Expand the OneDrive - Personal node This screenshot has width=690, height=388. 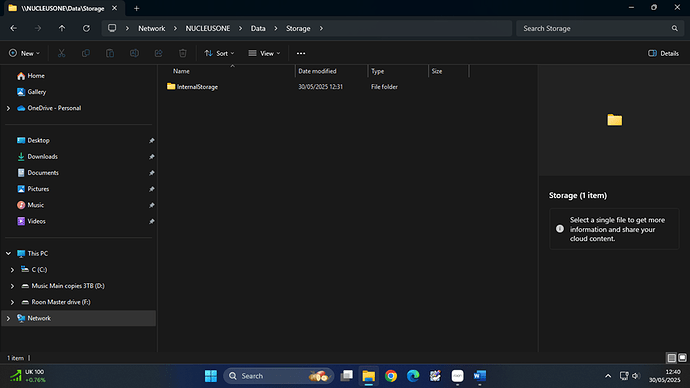[x=8, y=108]
